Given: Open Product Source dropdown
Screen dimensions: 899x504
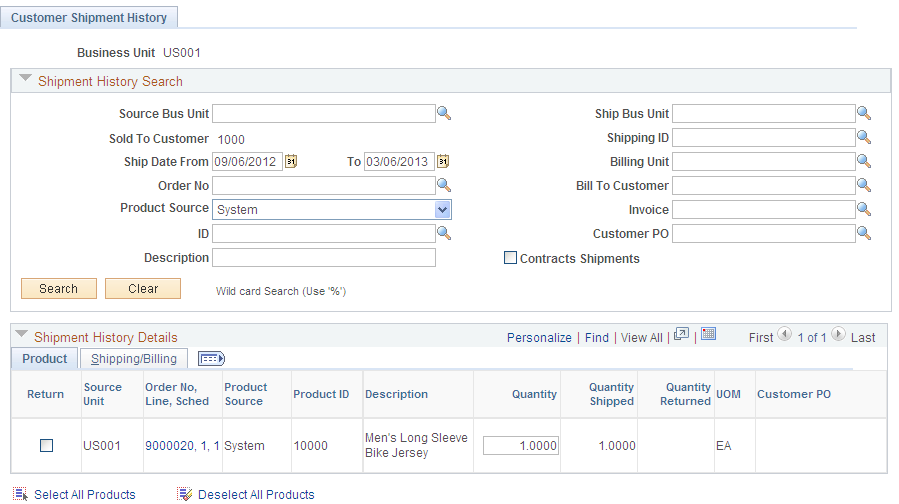Looking at the screenshot, I should coord(442,210).
